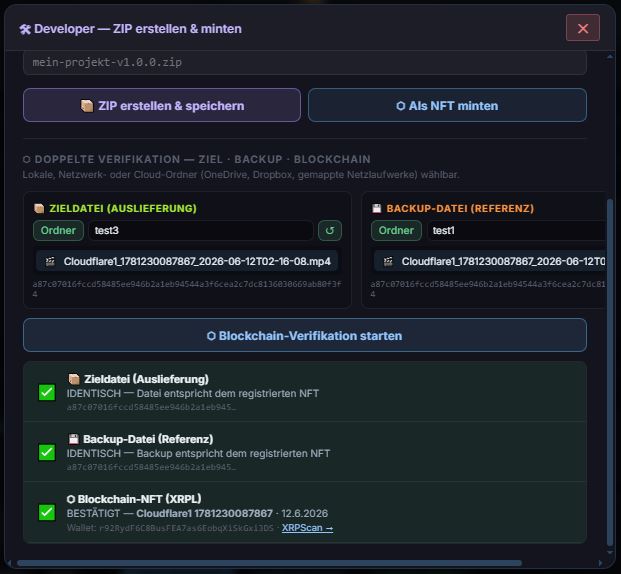The width and height of the screenshot is (621, 574).
Task: Click the scroll-up arrow at top of vertical scrollbar
Action: 610,57
